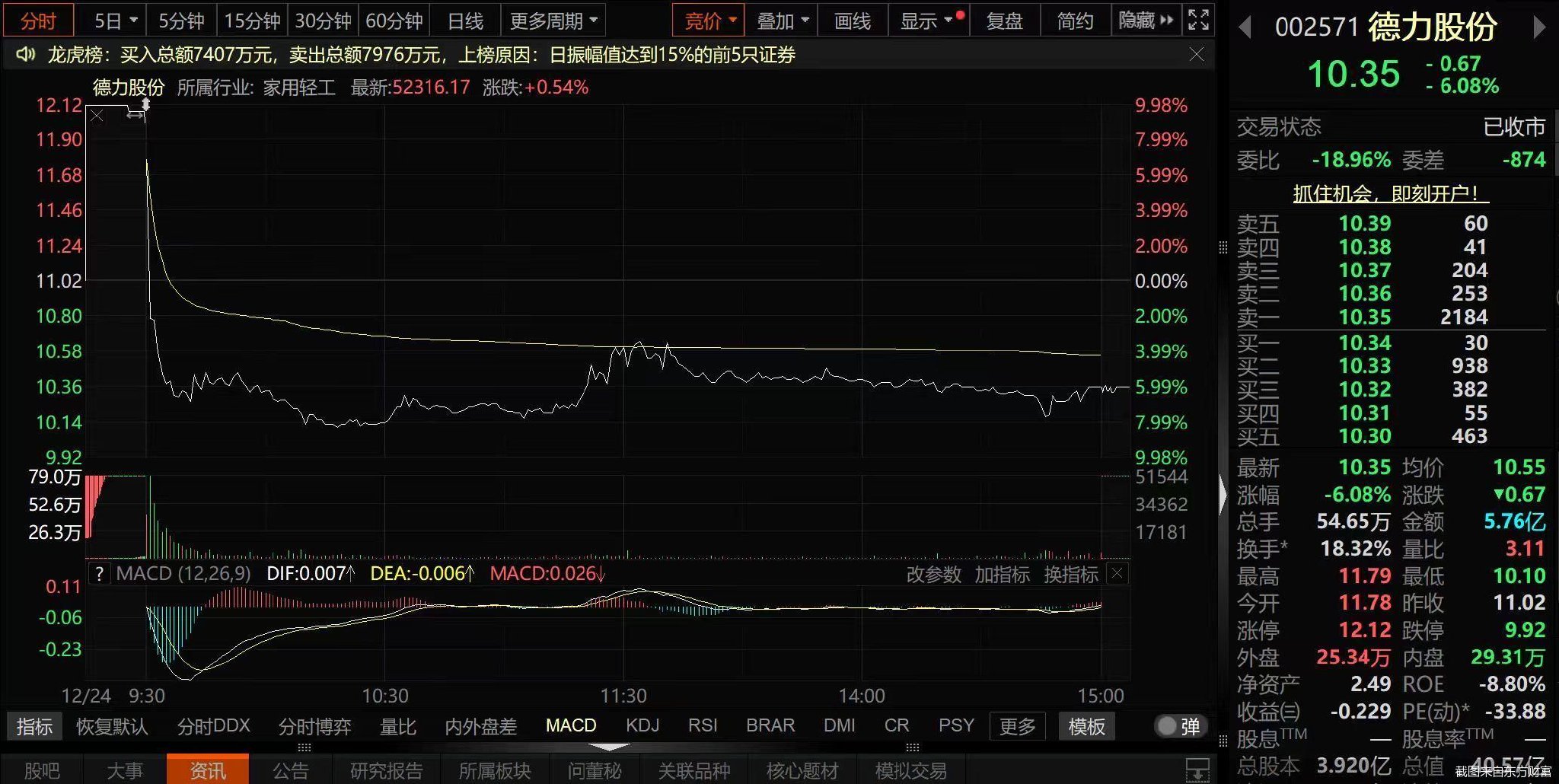This screenshot has height=784, width=1559.
Task: Toggle the 弹 popup switch
Action: (x=1178, y=726)
